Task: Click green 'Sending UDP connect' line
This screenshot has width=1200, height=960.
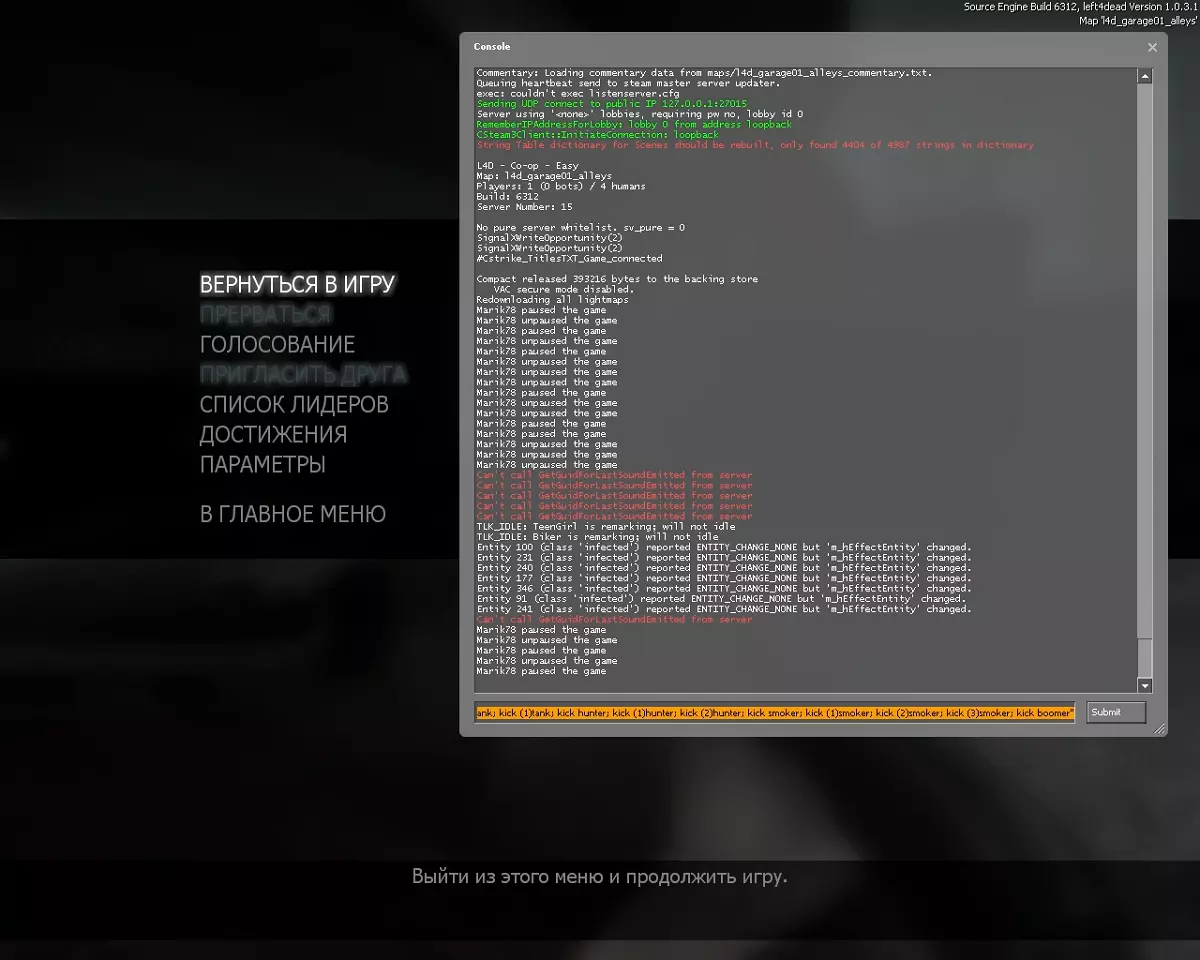Action: (612, 104)
